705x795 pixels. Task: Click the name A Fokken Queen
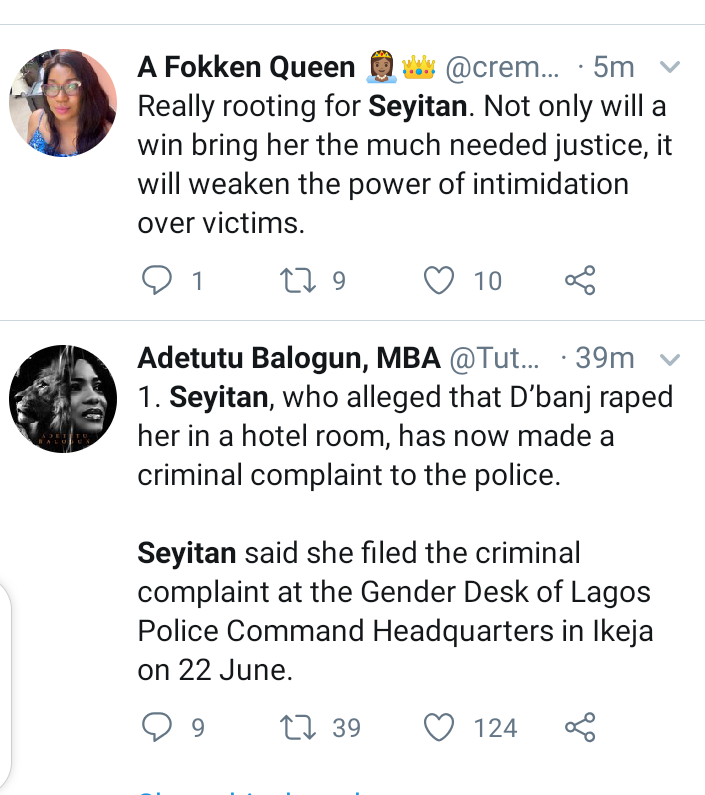pos(246,67)
